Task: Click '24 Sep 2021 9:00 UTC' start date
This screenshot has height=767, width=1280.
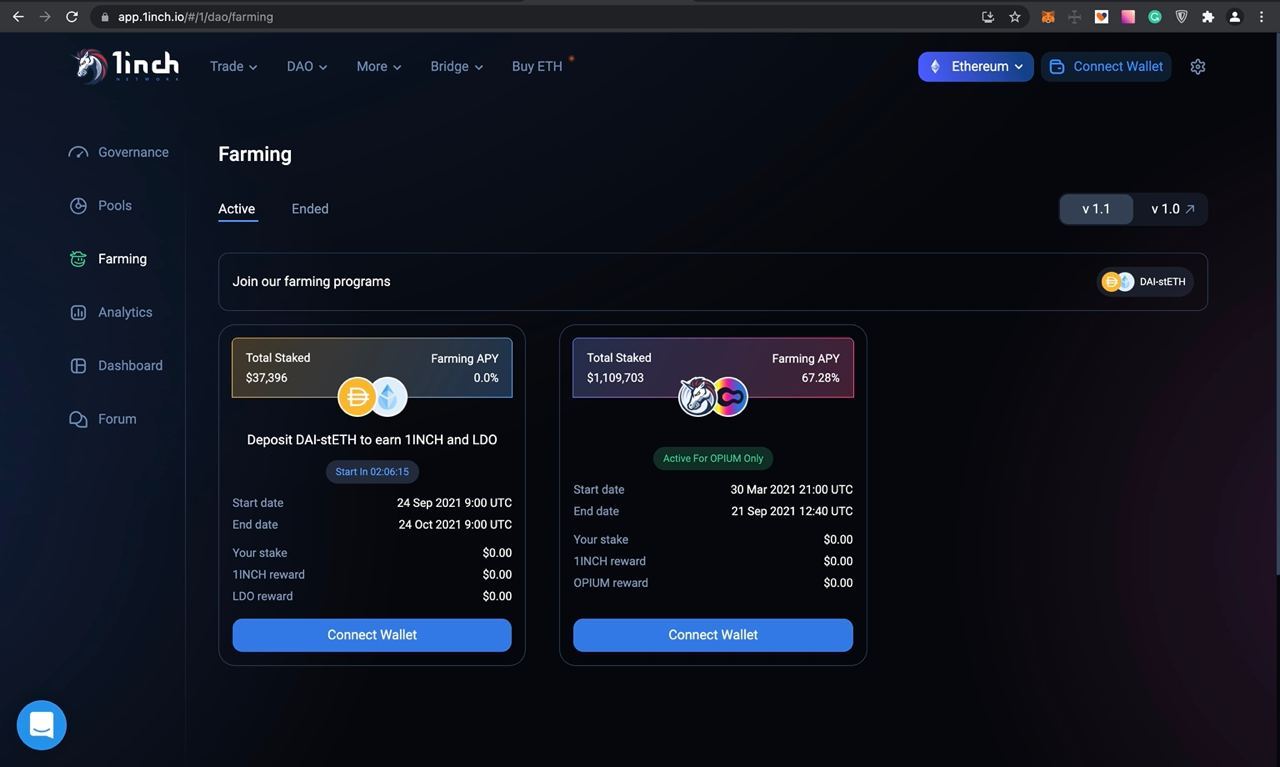Action: pos(454,503)
